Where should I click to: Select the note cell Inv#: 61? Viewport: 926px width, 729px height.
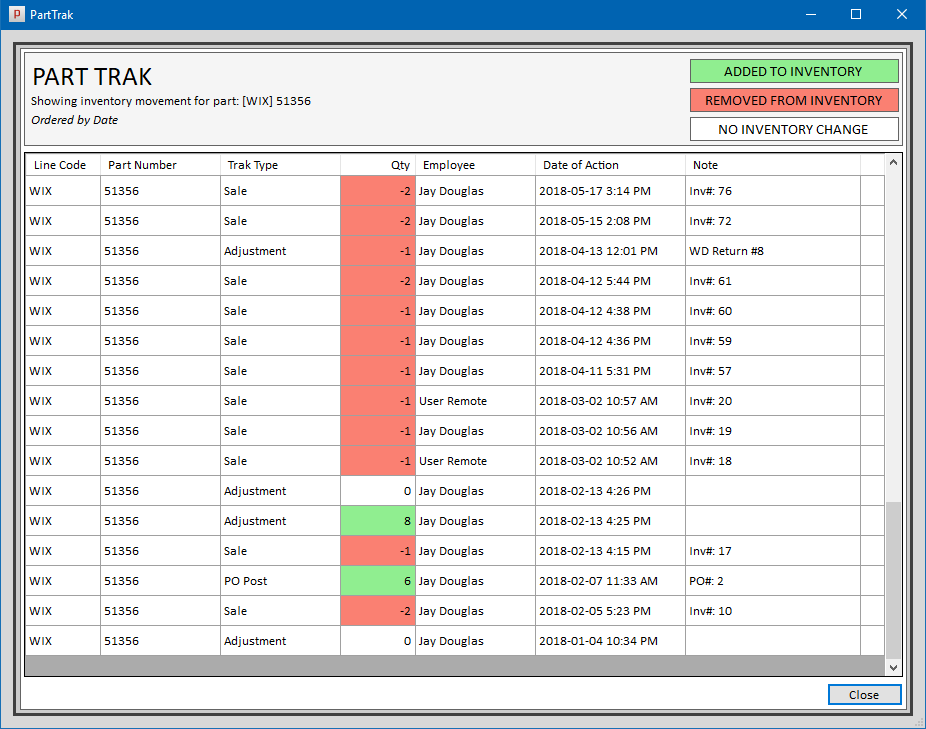(x=772, y=281)
